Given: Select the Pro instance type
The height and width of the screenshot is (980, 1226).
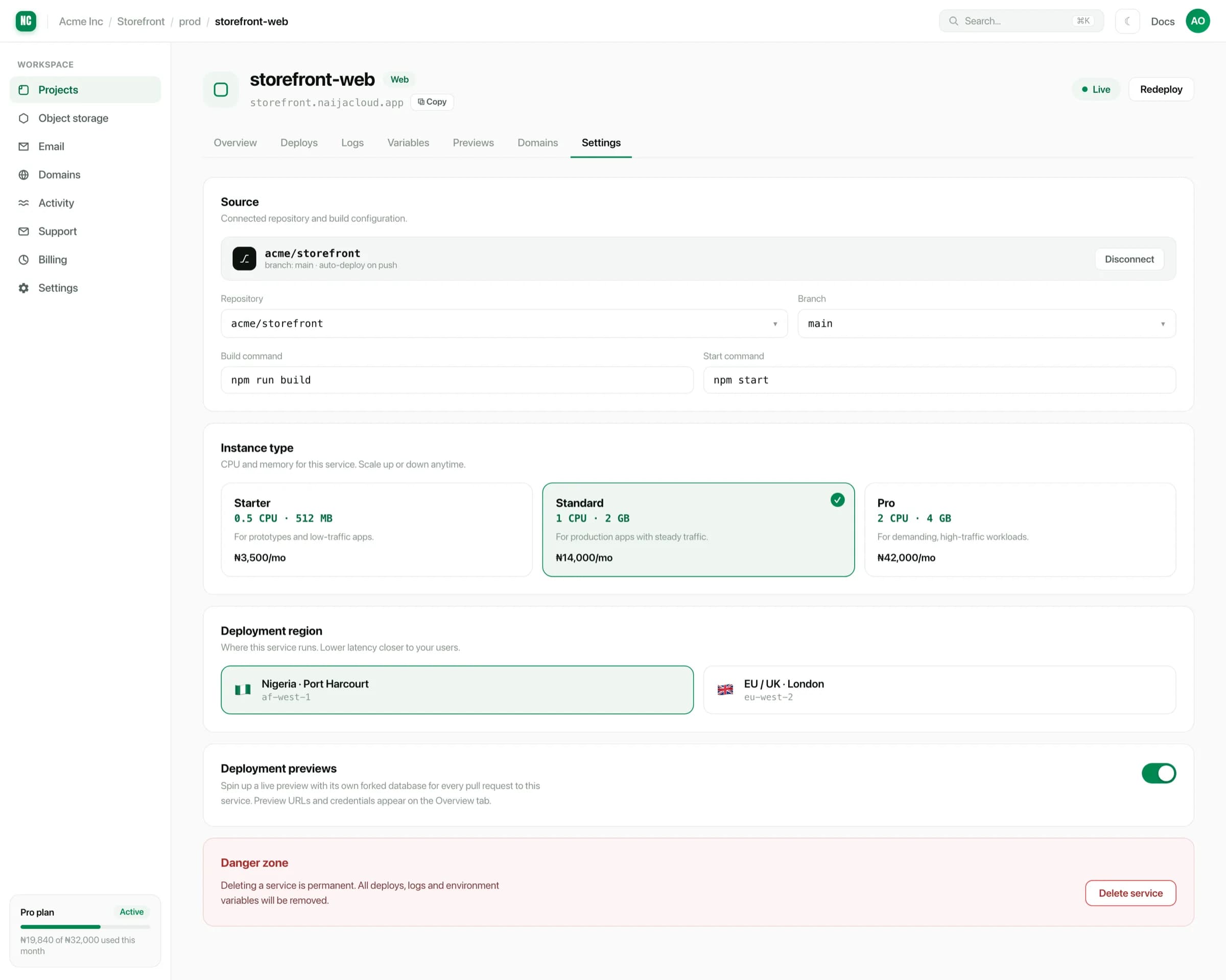Looking at the screenshot, I should [x=1020, y=529].
